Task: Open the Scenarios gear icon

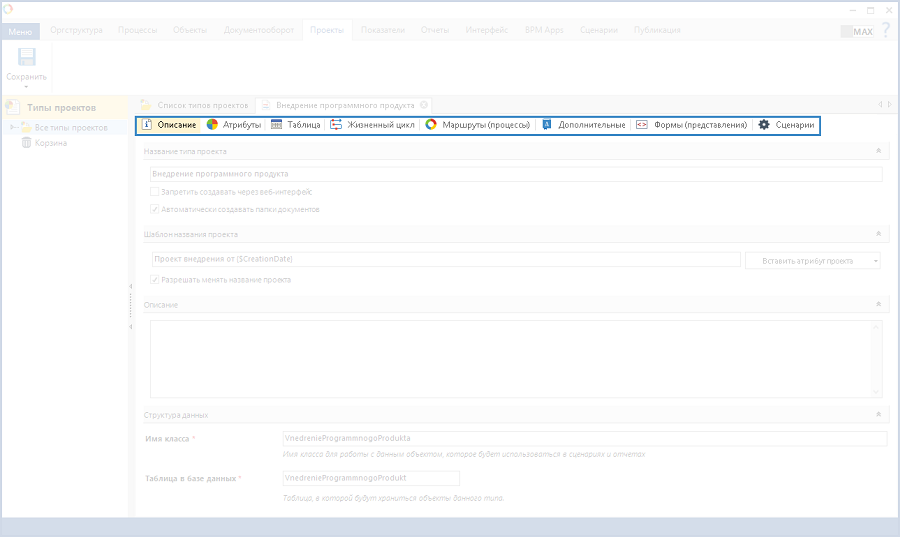Action: pos(764,125)
